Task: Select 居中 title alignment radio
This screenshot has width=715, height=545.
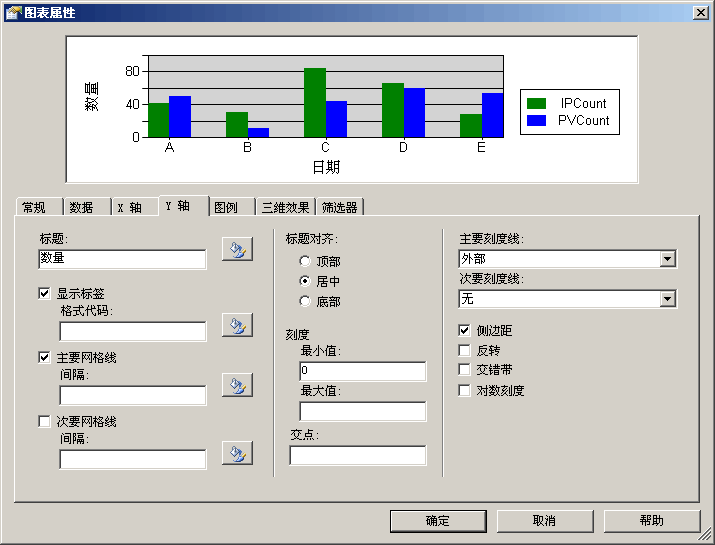Action: (x=305, y=281)
